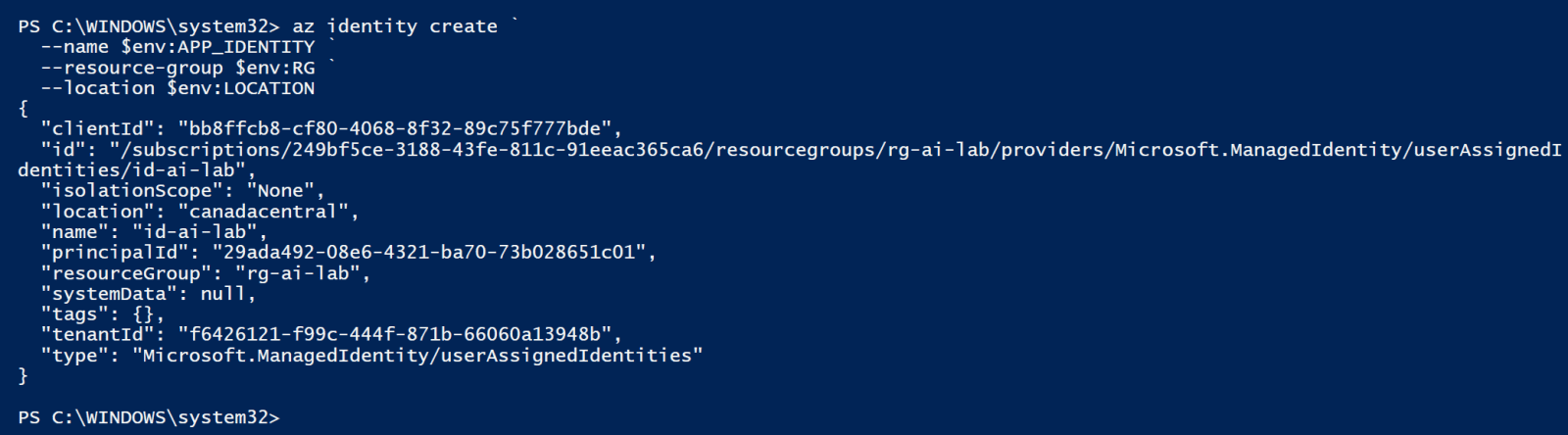
Task: Click the clientId GUID value
Action: 399,128
